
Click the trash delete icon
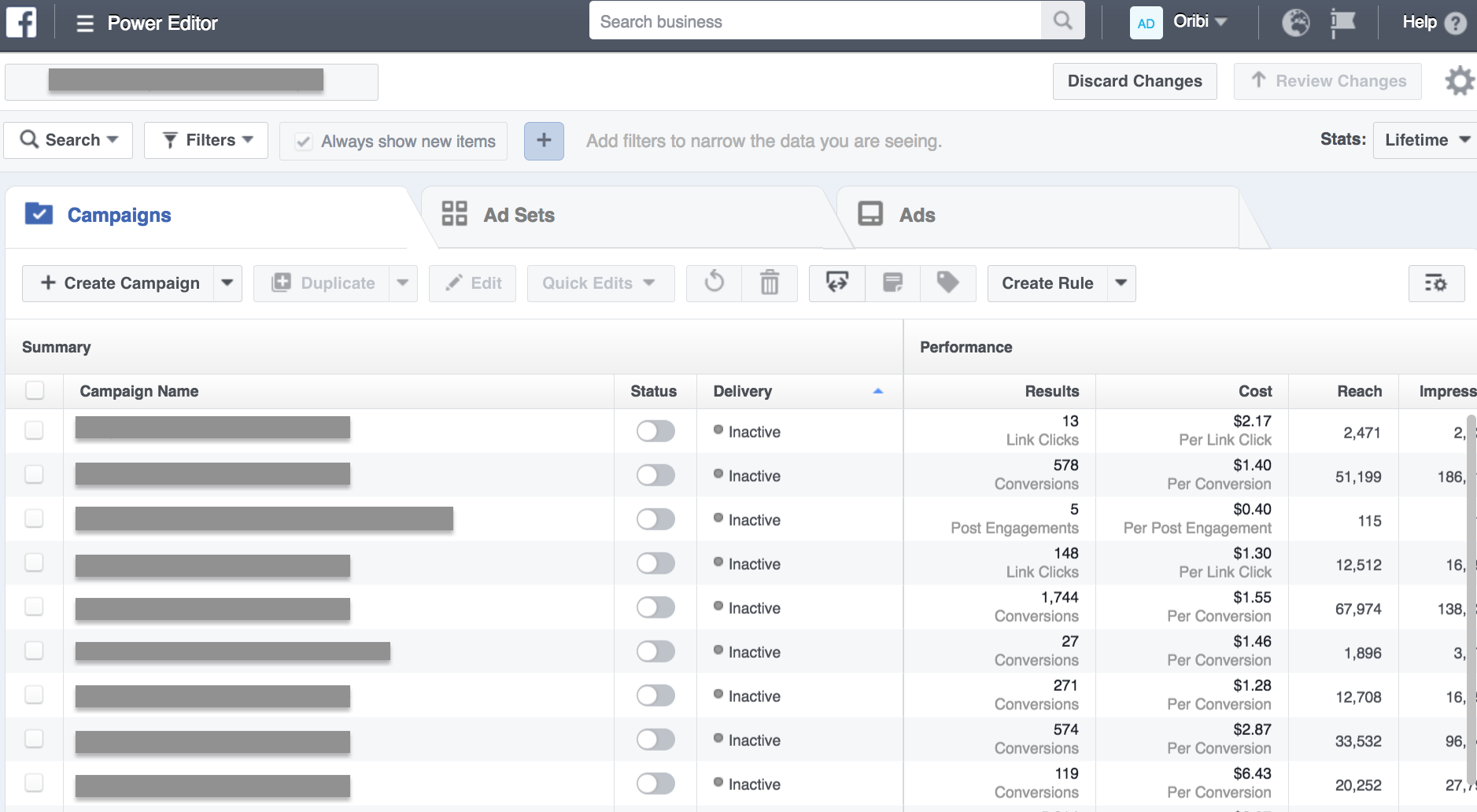769,283
